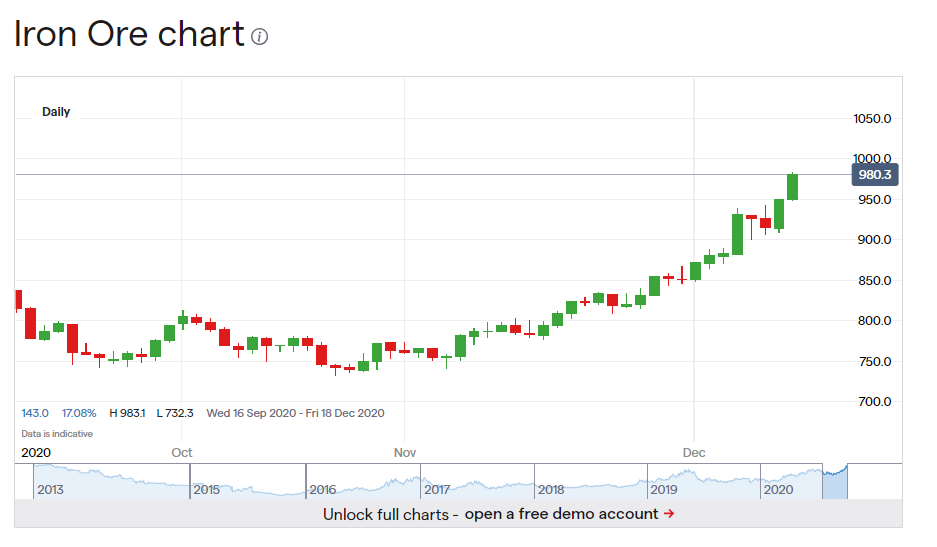
Task: Click the 1050.0 price axis label
Action: tap(872, 118)
